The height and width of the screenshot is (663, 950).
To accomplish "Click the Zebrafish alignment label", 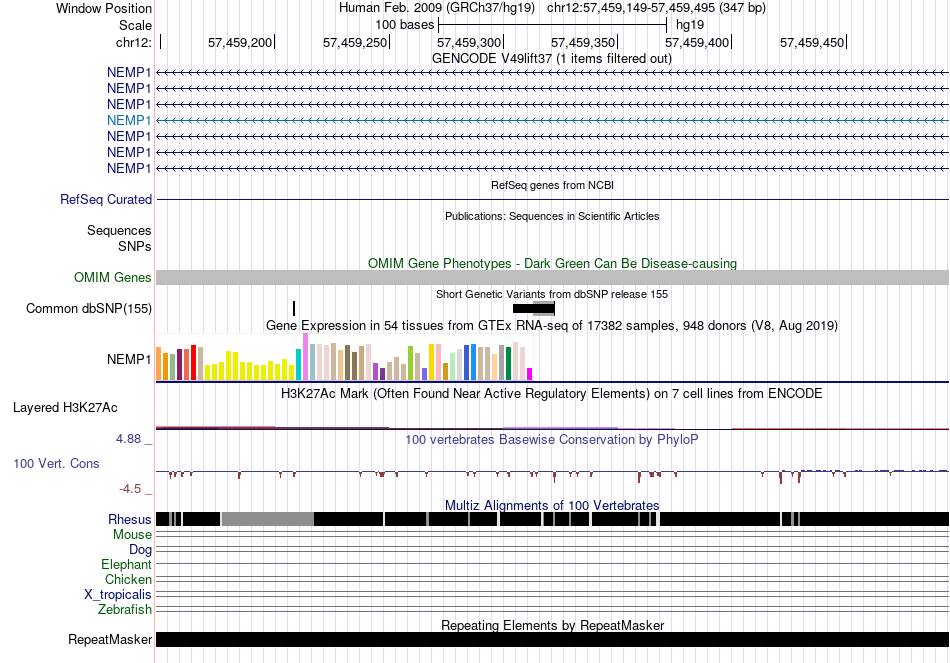I will (x=125, y=609).
